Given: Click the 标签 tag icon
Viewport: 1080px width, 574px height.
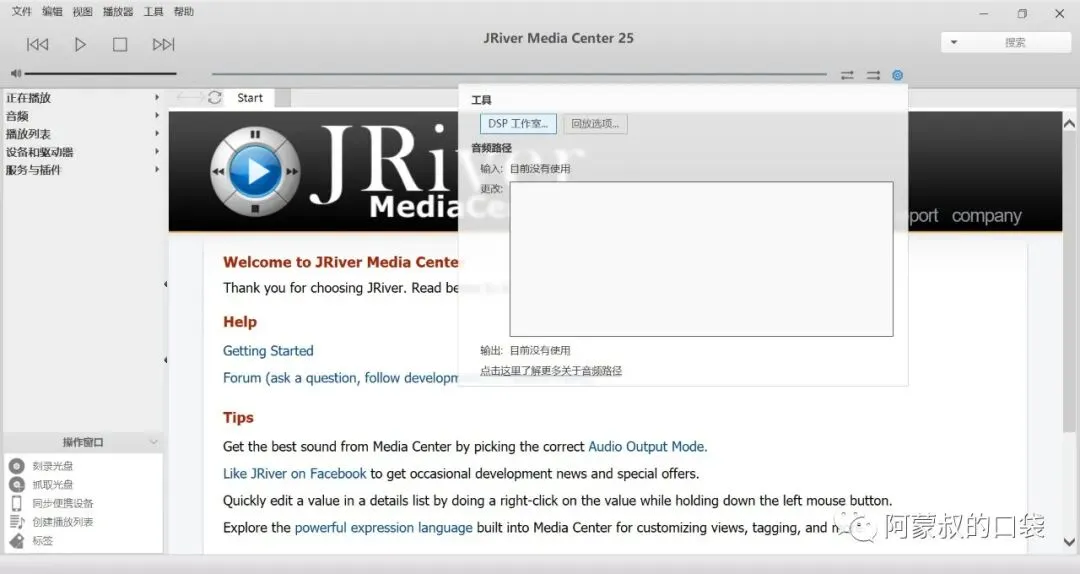Looking at the screenshot, I should coord(17,541).
